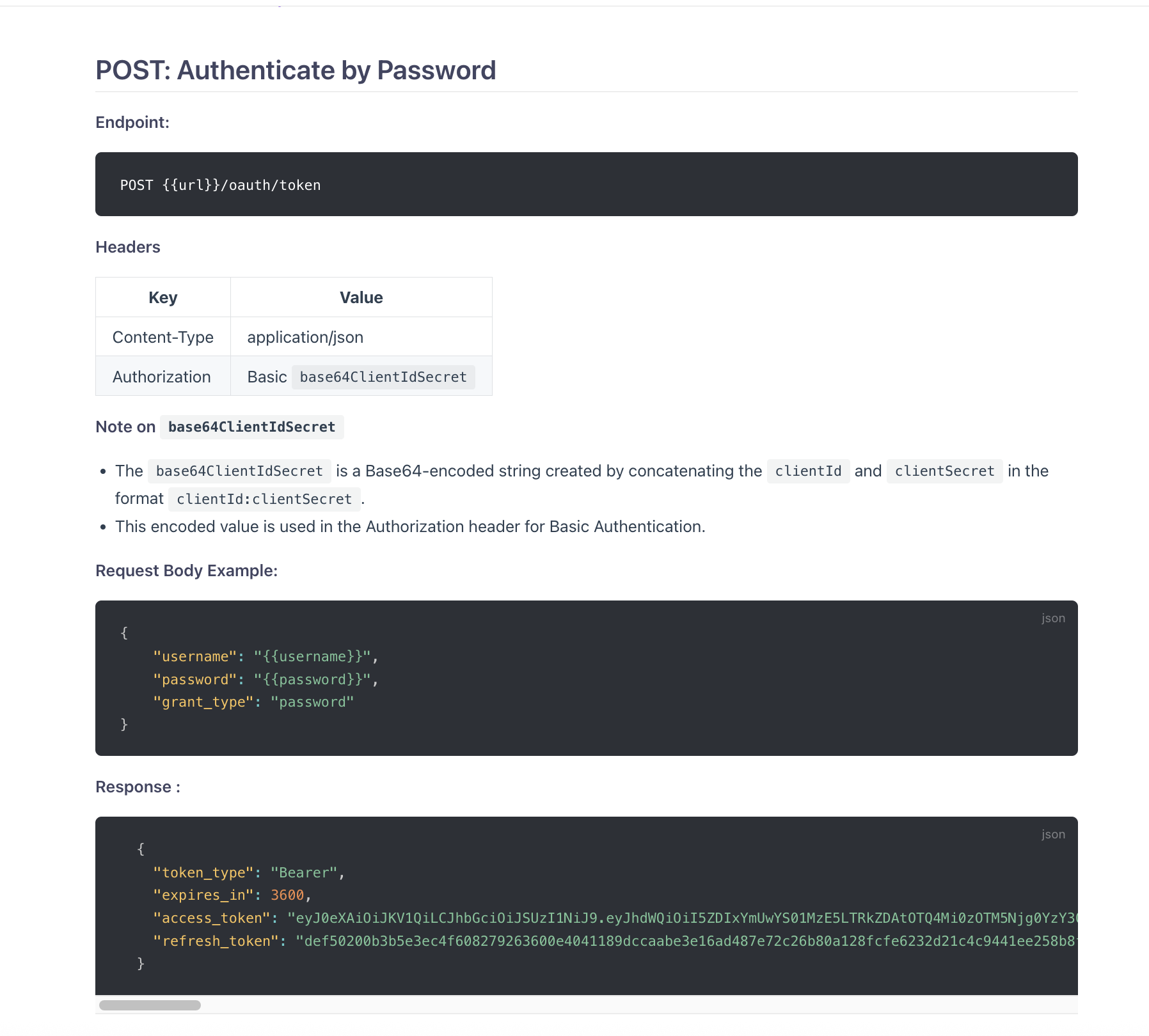Click the horizontal scrollbar thumb under response
1149x1036 pixels.
pos(150,1005)
